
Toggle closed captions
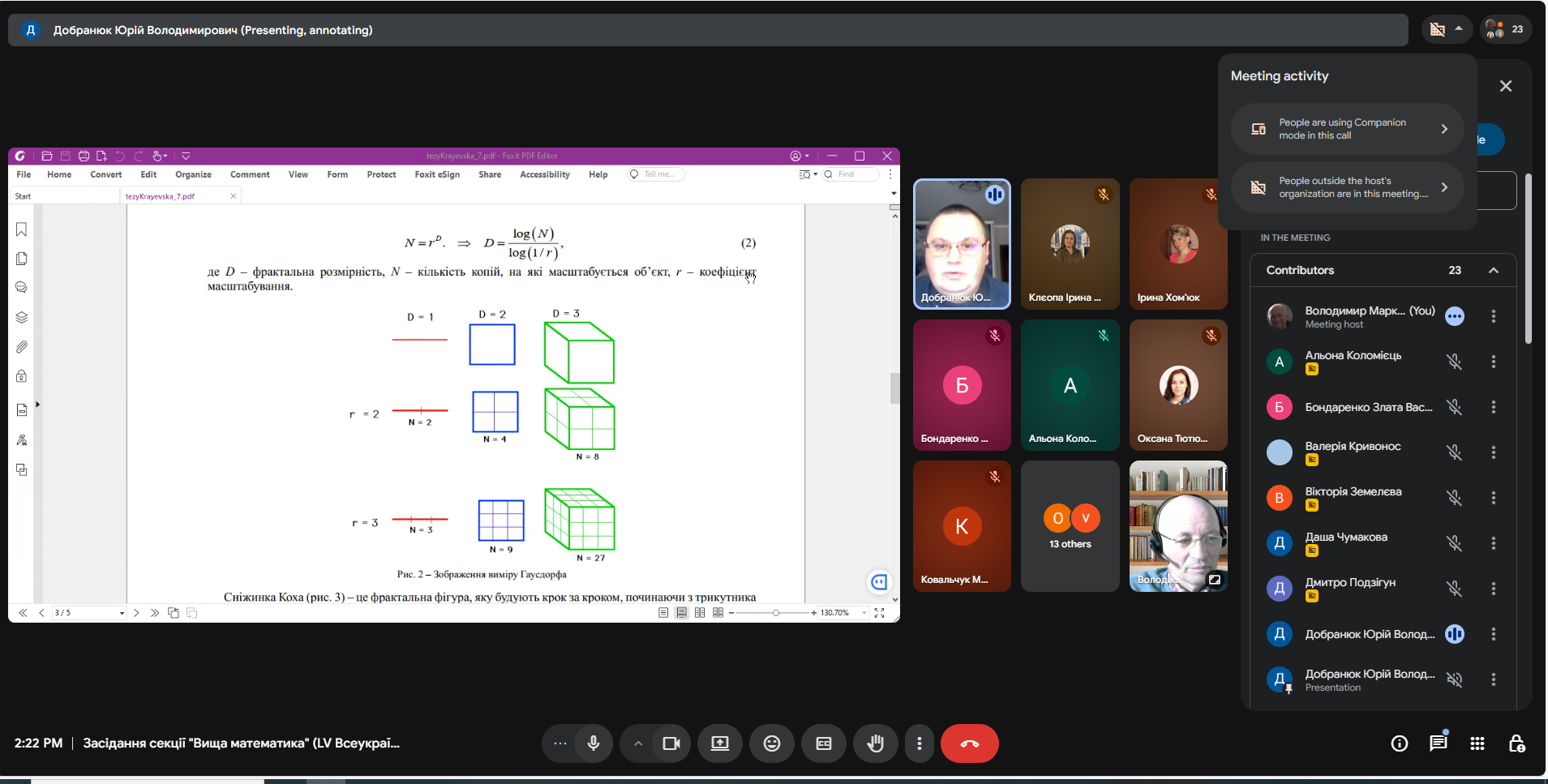(823, 743)
